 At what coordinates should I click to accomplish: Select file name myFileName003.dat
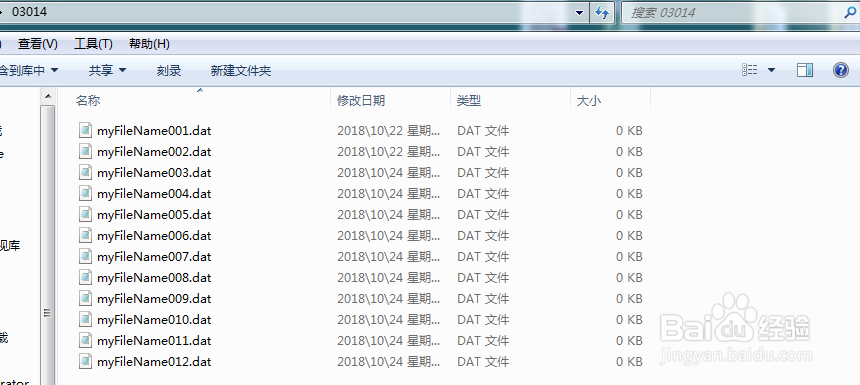154,173
